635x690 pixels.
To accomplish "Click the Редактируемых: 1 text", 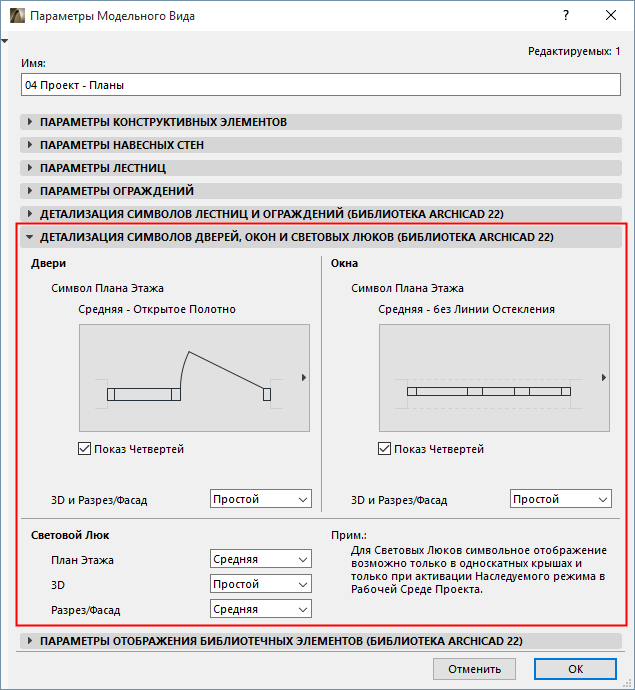I will [574, 51].
